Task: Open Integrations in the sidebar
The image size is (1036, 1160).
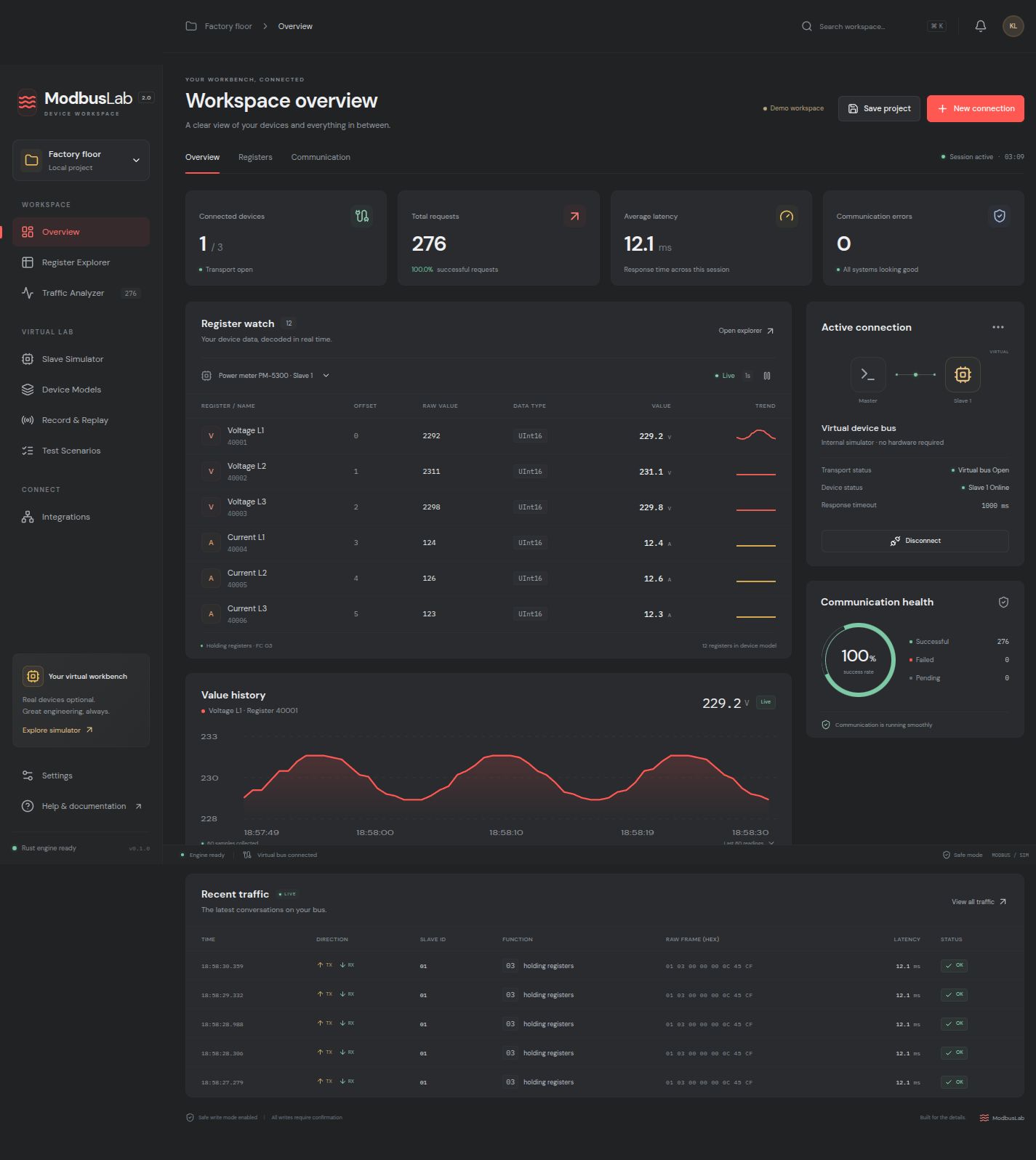Action: [x=81, y=517]
